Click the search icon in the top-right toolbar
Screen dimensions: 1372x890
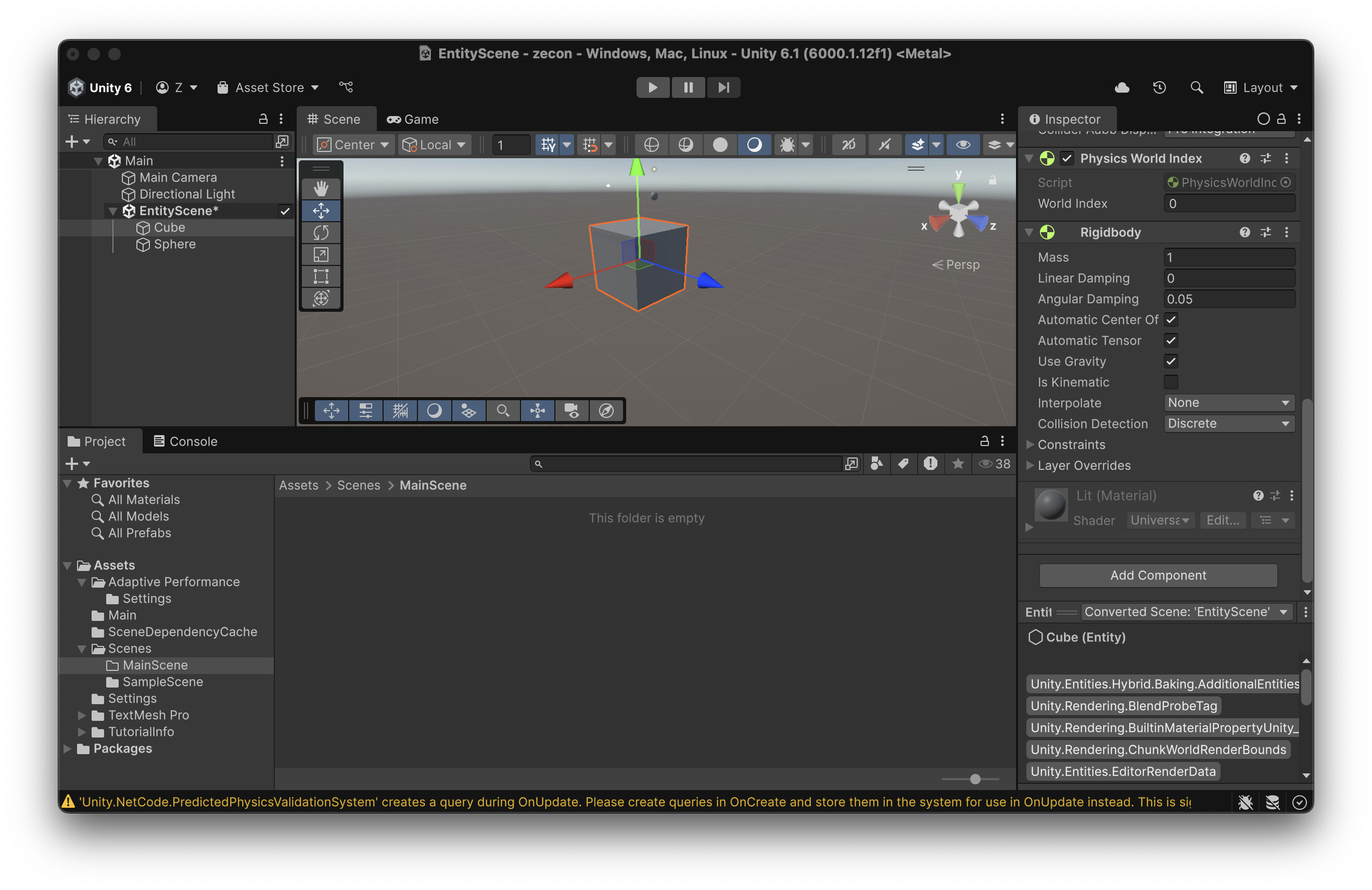click(1196, 87)
